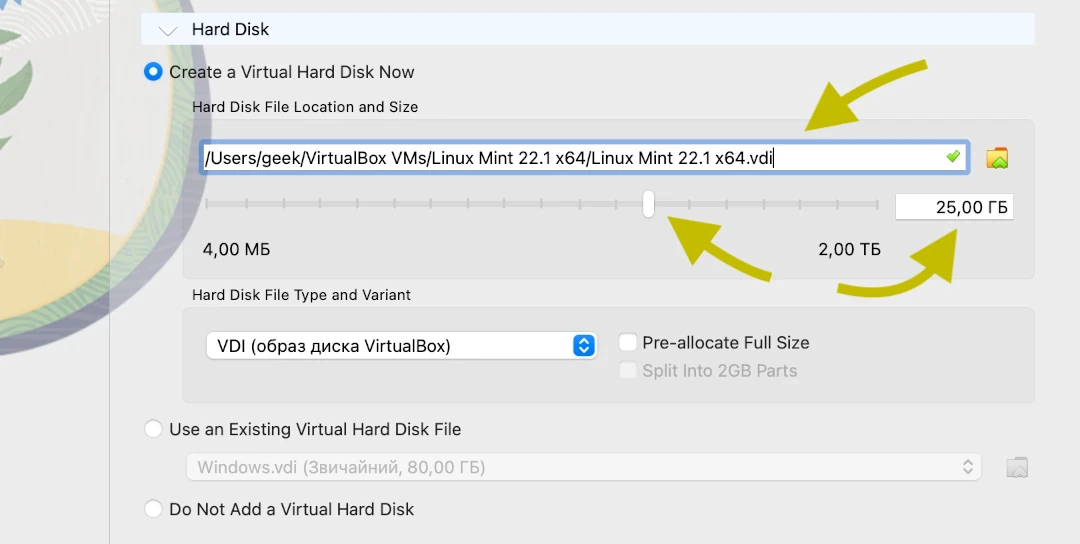This screenshot has width=1080, height=544.
Task: Open the Windows.vdi existing disk dropdown
Action: click(x=584, y=468)
